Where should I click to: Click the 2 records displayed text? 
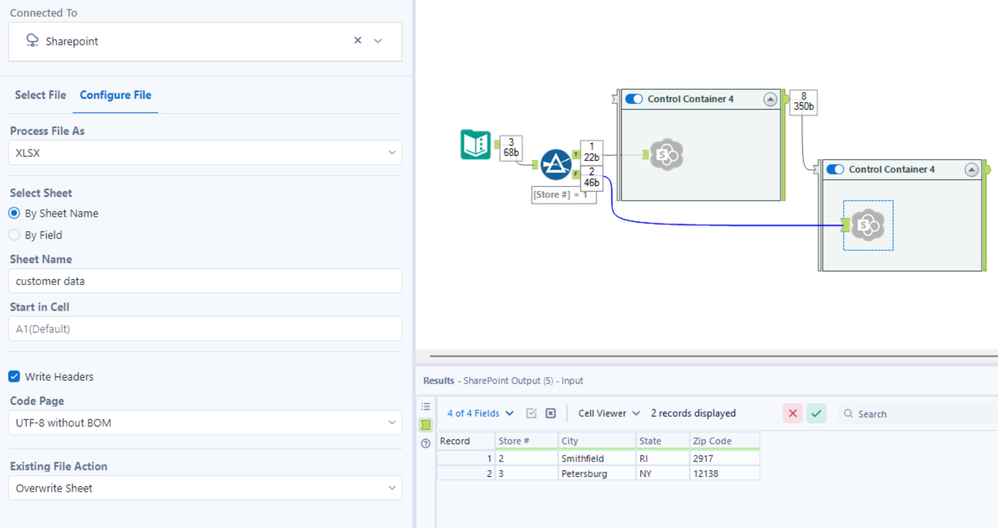click(x=693, y=413)
